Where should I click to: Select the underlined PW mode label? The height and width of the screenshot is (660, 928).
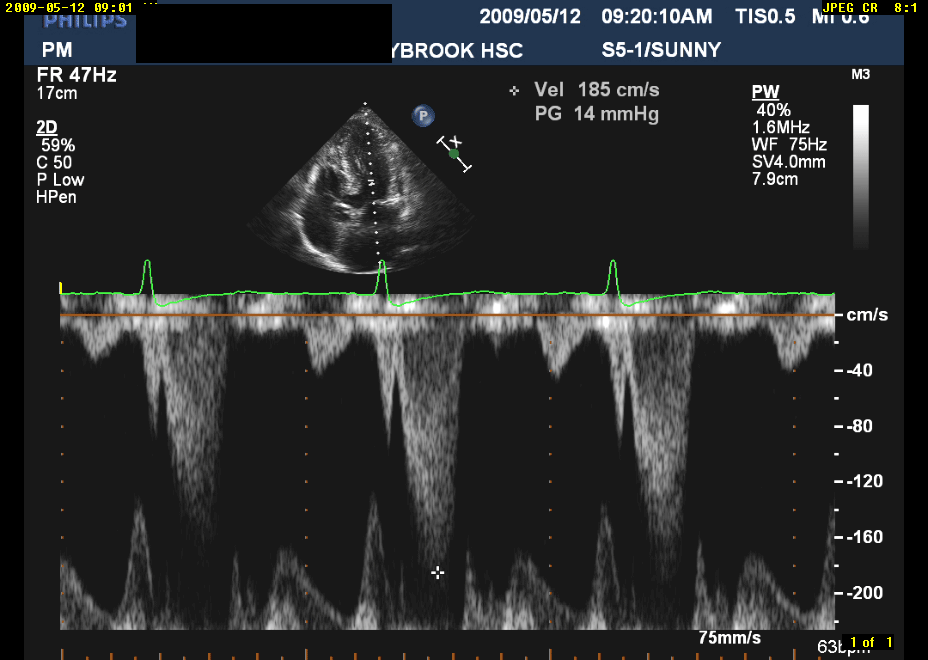pos(765,93)
